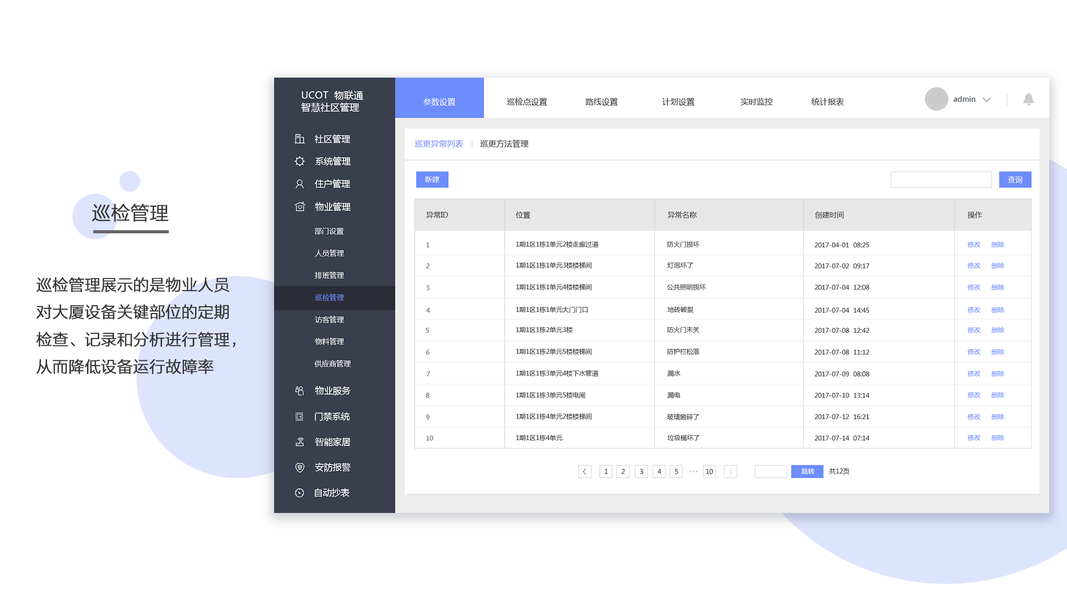The height and width of the screenshot is (600, 1067).
Task: Click the 创建时间 column header
Action: coord(829,215)
